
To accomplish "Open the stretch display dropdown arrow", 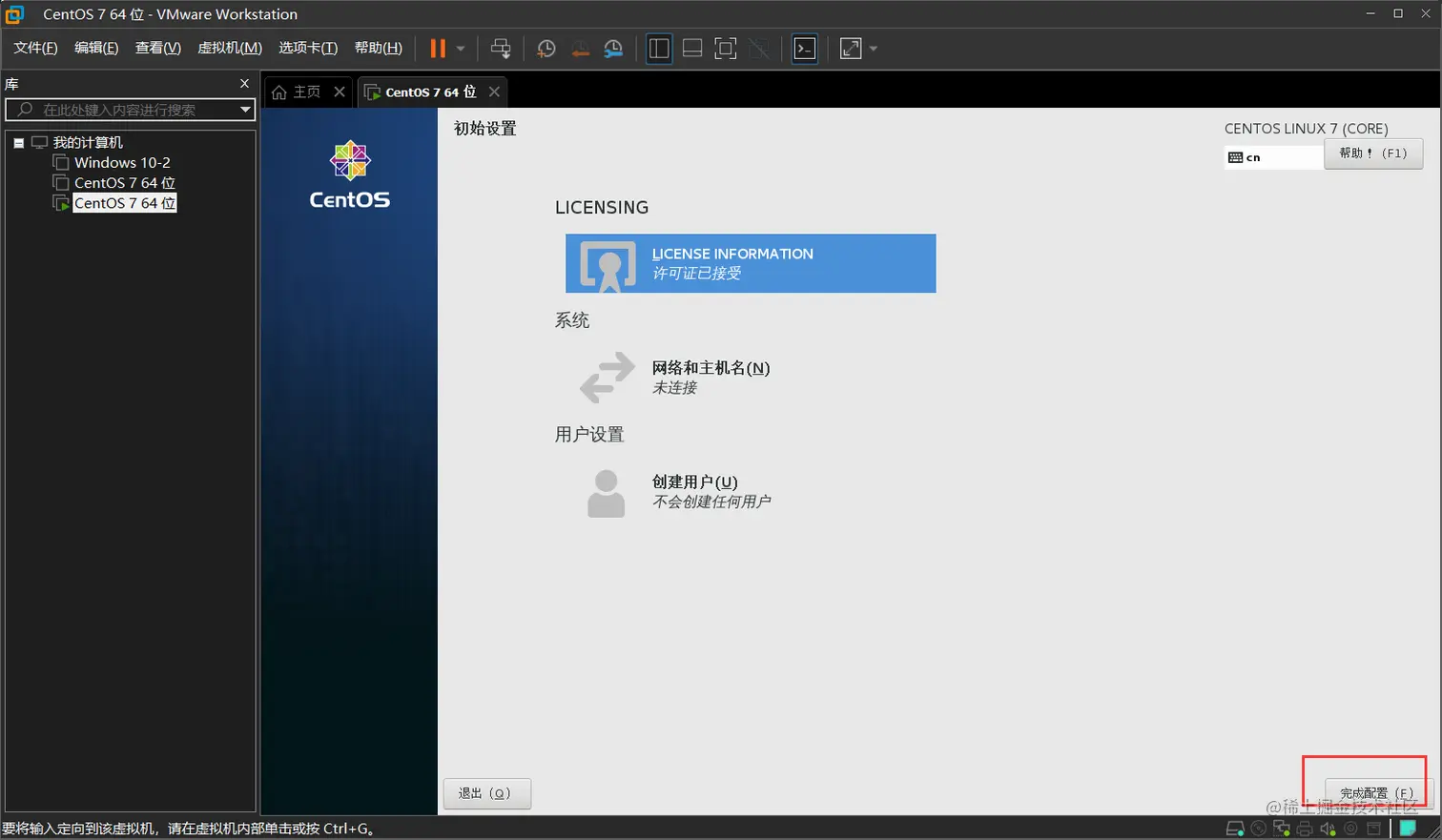I will pyautogui.click(x=874, y=49).
